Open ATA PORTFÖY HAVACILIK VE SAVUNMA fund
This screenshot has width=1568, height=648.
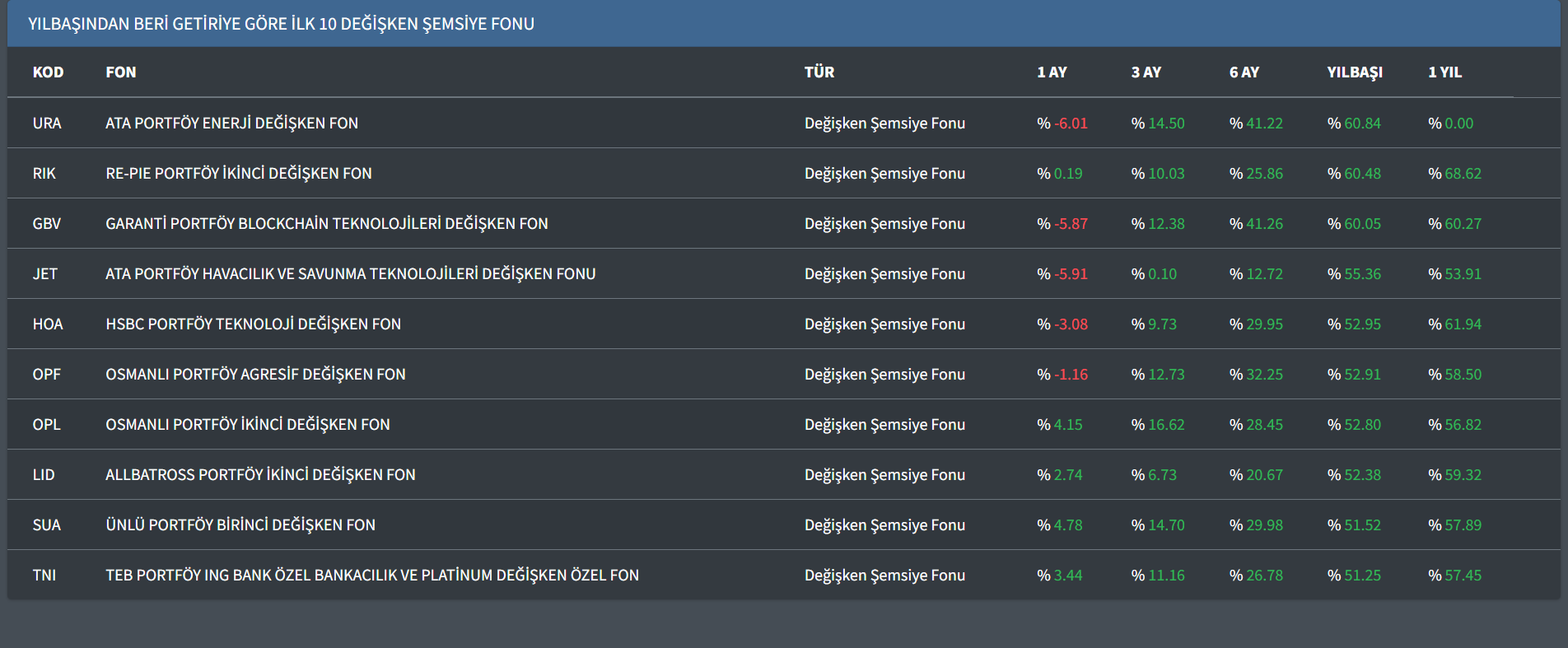click(x=350, y=274)
